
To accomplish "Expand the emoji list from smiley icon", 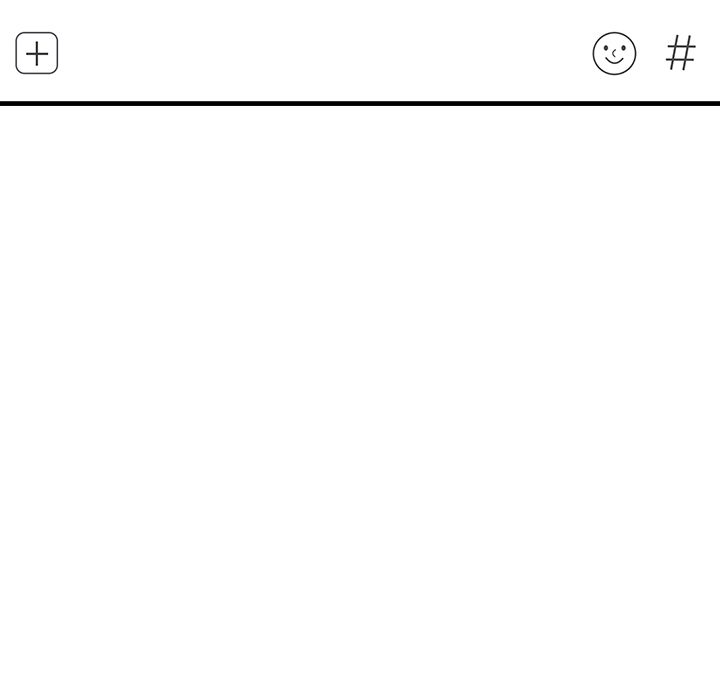I will pos(614,53).
